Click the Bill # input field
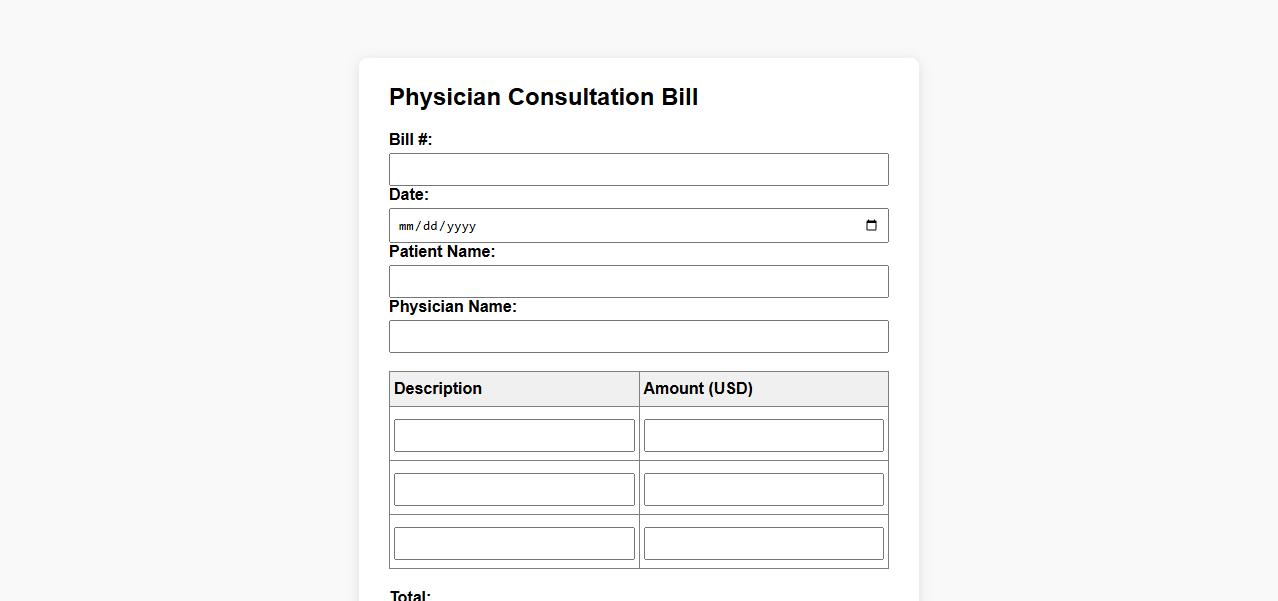Image resolution: width=1278 pixels, height=601 pixels. [638, 170]
